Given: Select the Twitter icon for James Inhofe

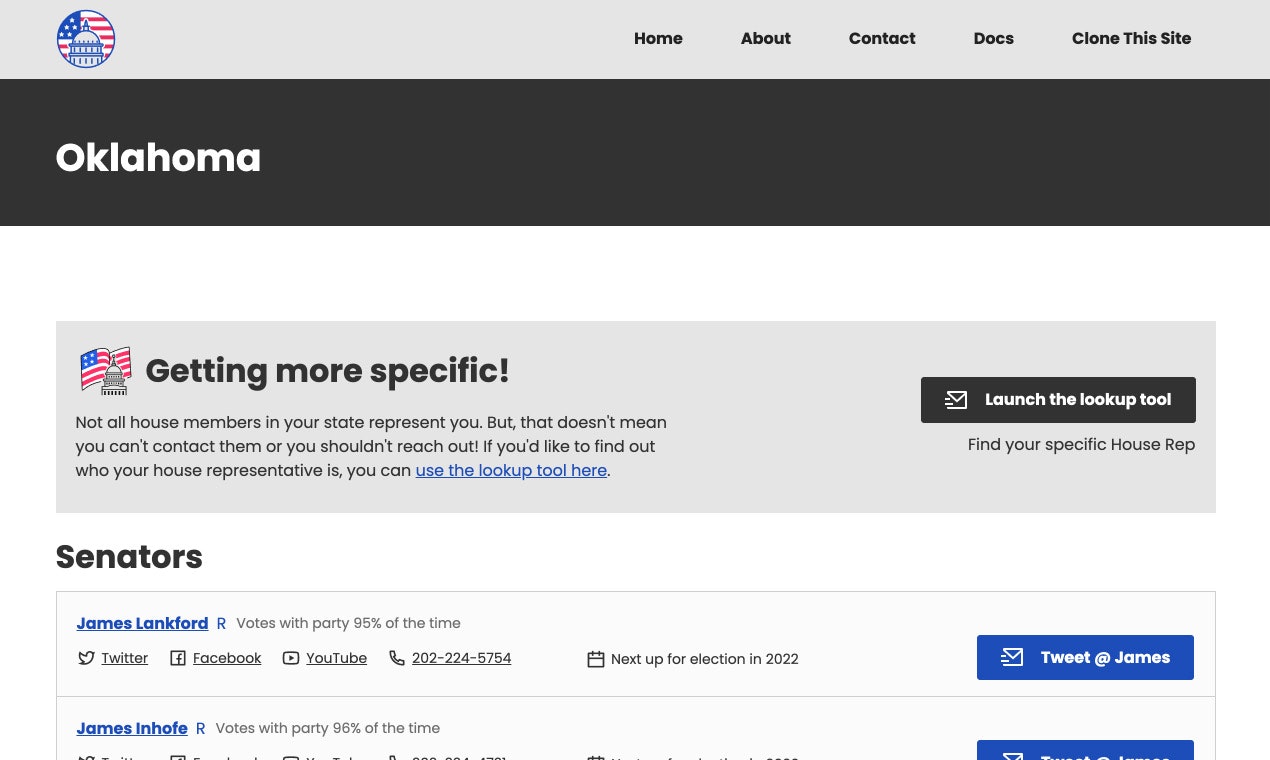Looking at the screenshot, I should click(x=87, y=757).
